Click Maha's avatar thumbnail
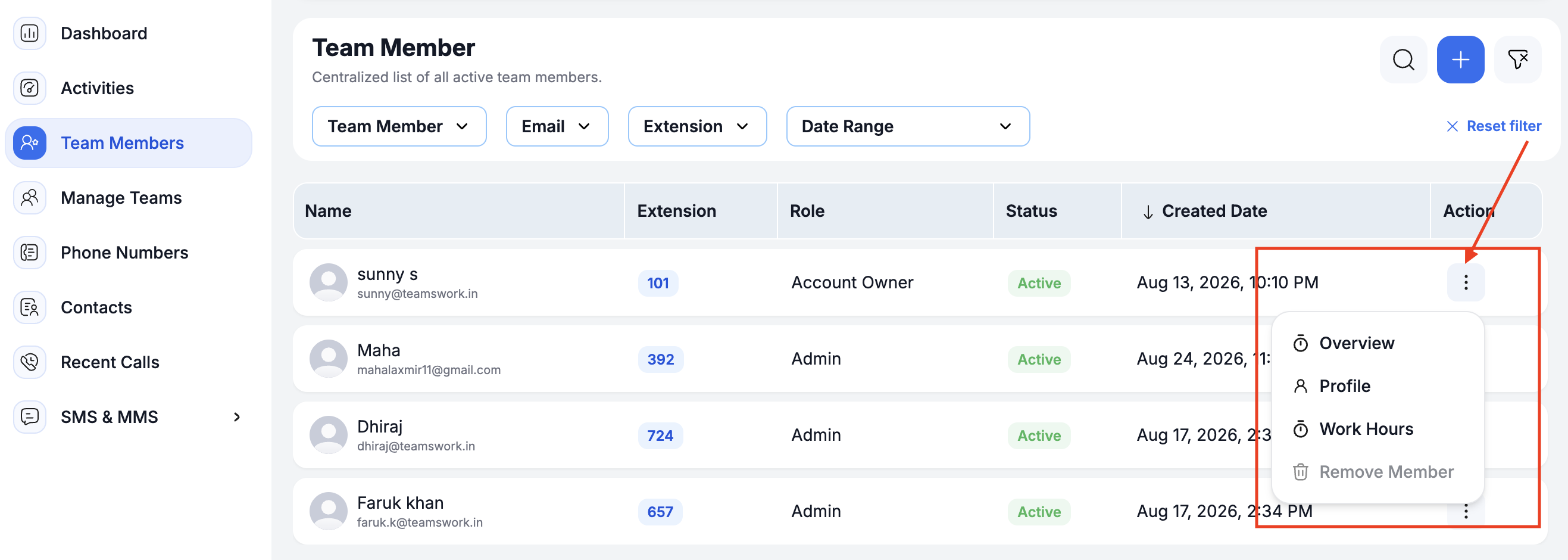The width and height of the screenshot is (1568, 560). (x=329, y=359)
